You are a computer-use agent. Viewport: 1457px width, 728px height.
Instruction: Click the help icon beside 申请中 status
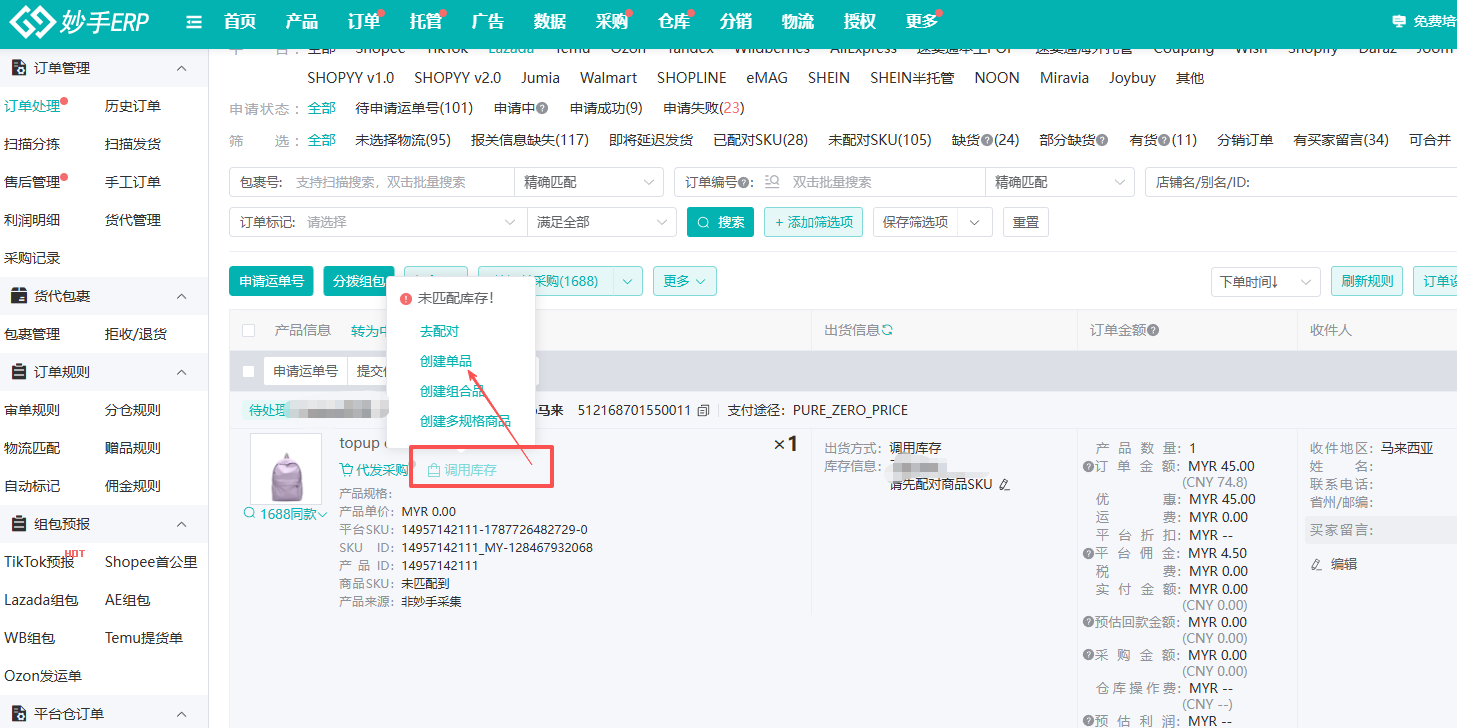[542, 108]
